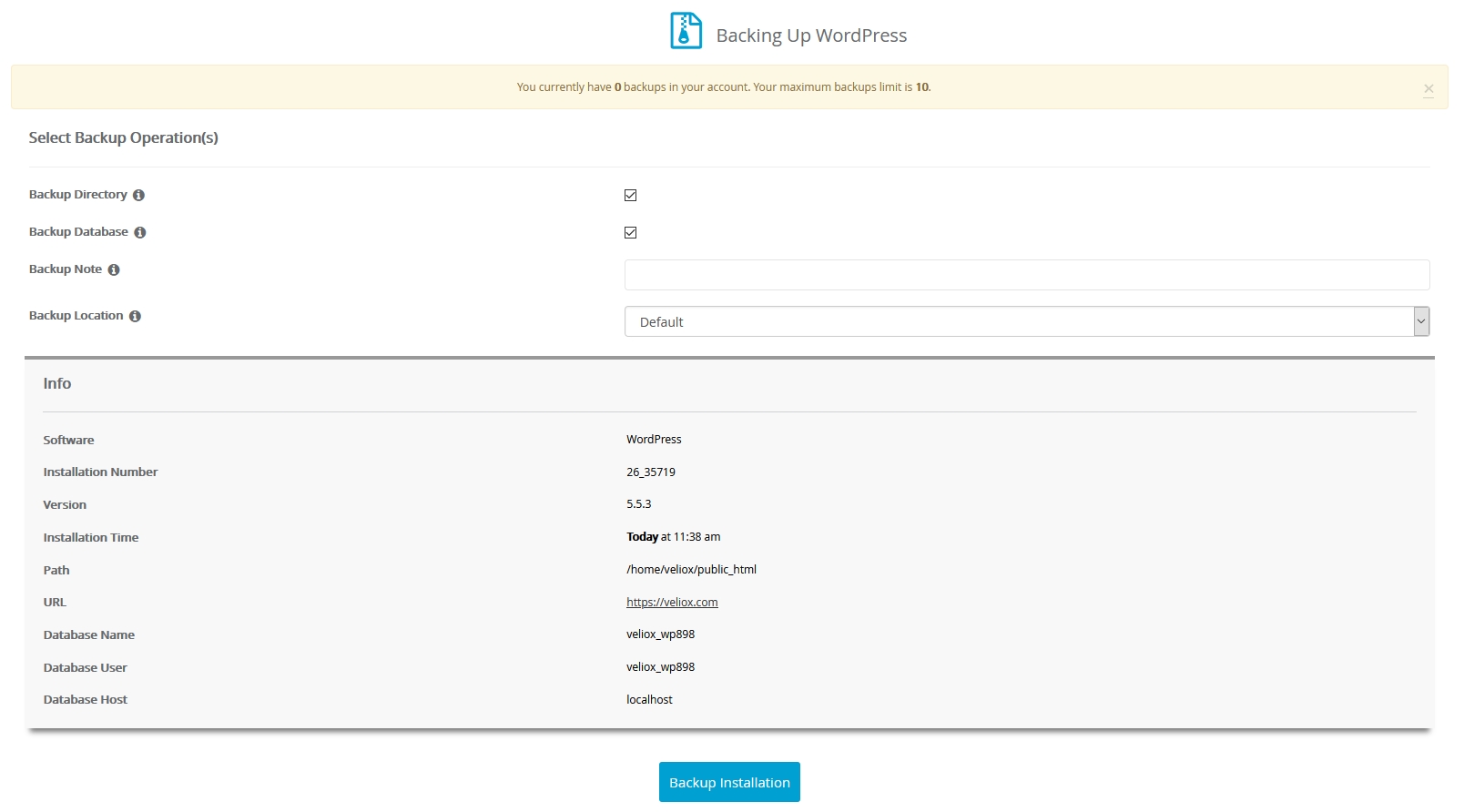Image resolution: width=1464 pixels, height=812 pixels.
Task: Uncheck the Backup Directory checkbox
Action: click(630, 195)
